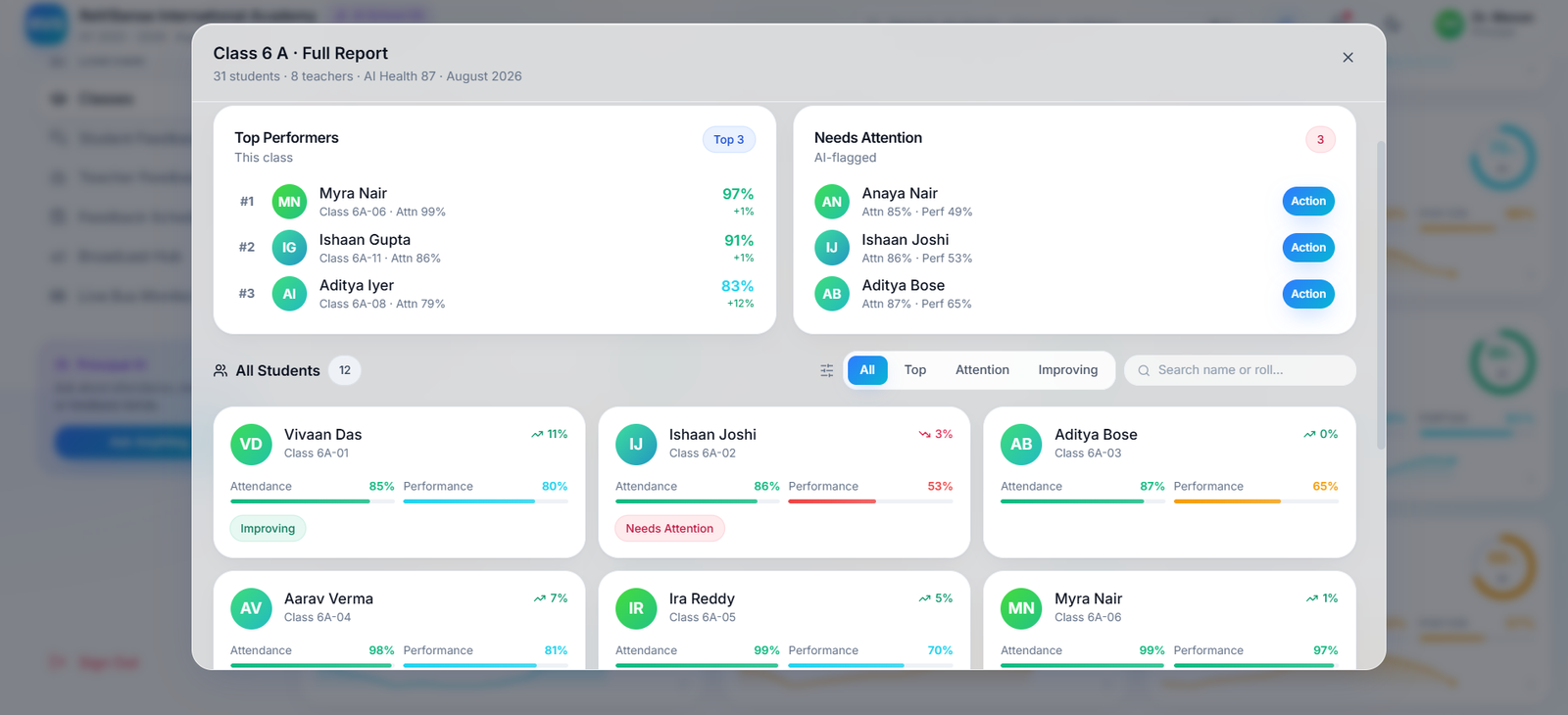Click Aarav Verma's AV avatar
The width and height of the screenshot is (1568, 715).
pyautogui.click(x=251, y=608)
